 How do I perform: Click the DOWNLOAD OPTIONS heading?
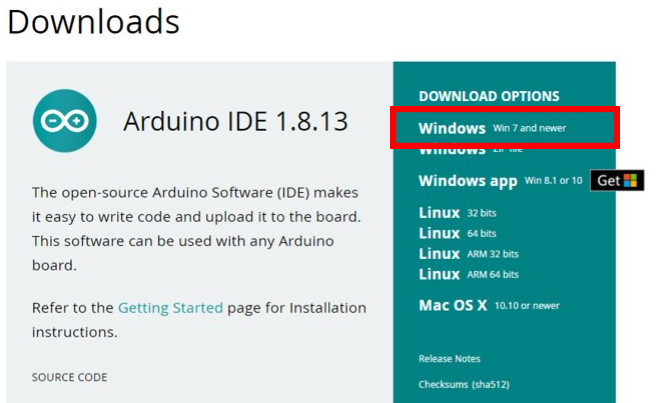pos(489,96)
